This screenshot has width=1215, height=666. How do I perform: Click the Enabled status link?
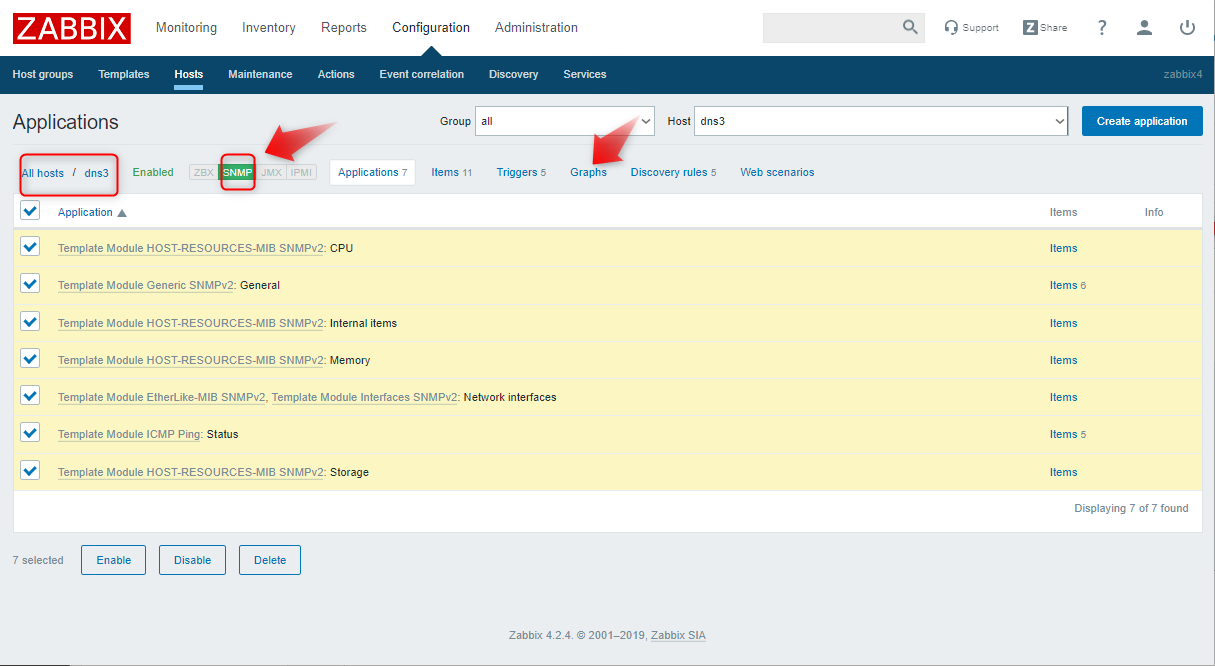pyautogui.click(x=153, y=172)
